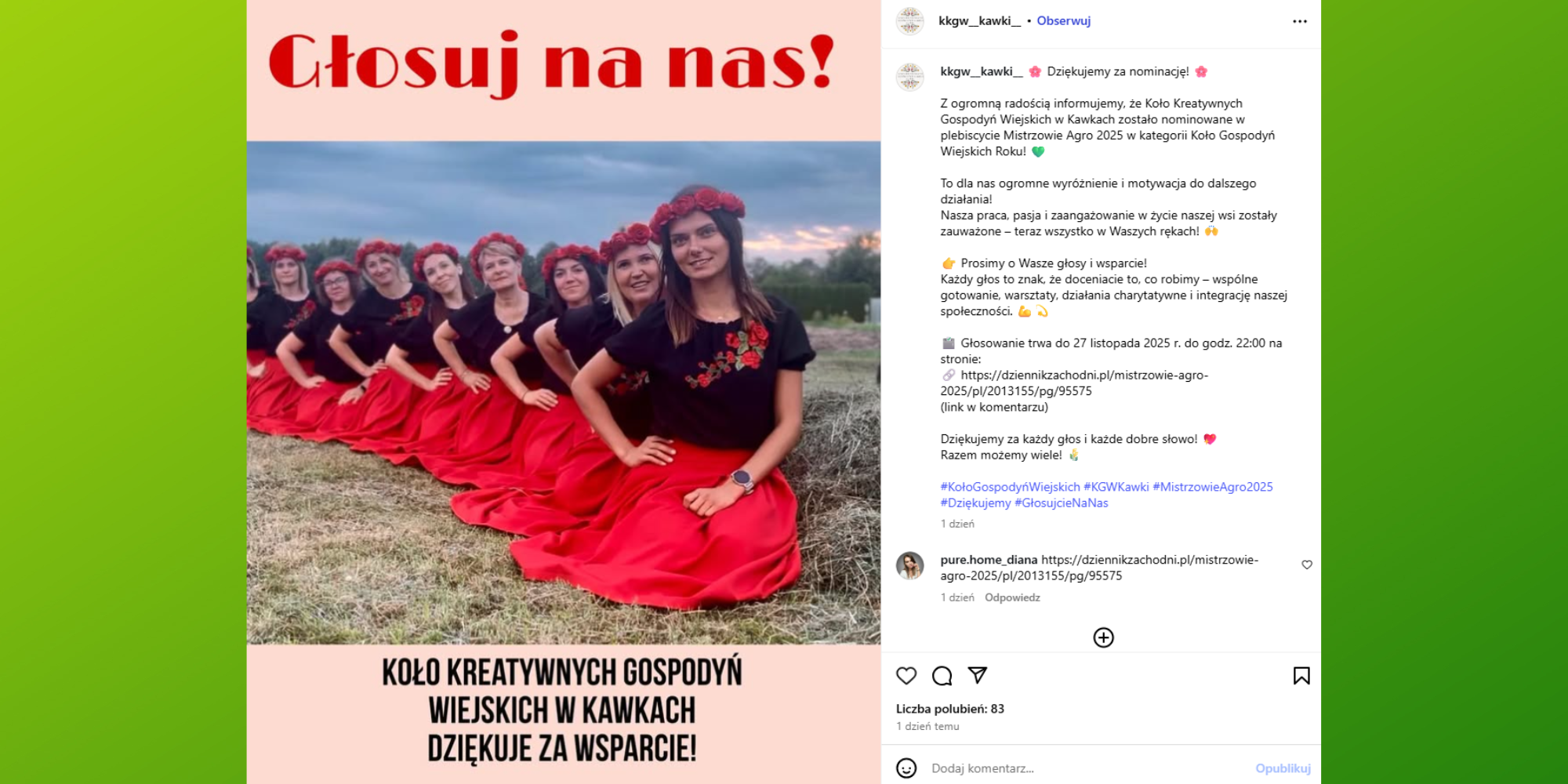Open the kkgw_kawki_ header profile picture
Image resolution: width=1568 pixels, height=784 pixels.
pos(910,21)
